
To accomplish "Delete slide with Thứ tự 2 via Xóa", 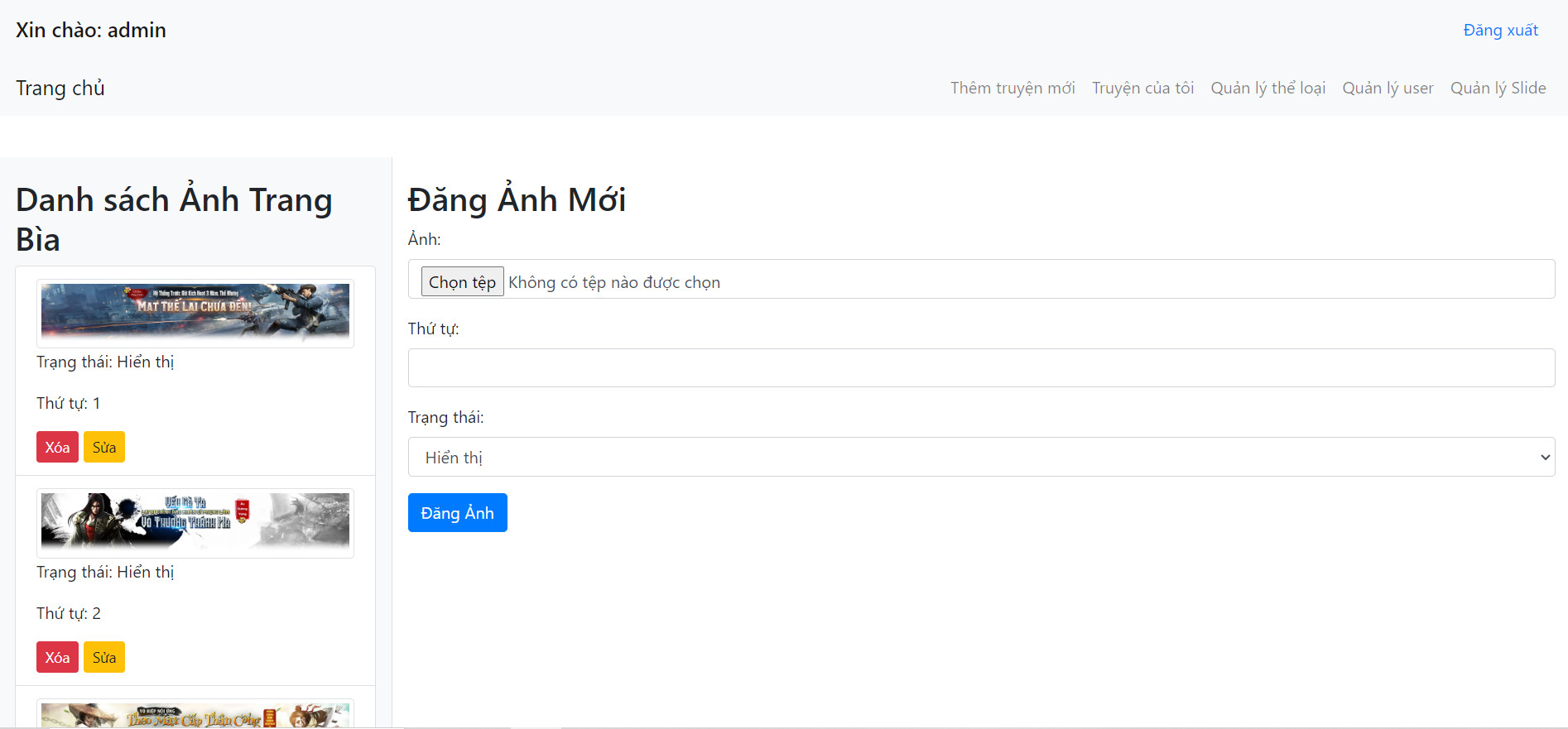I will (57, 657).
